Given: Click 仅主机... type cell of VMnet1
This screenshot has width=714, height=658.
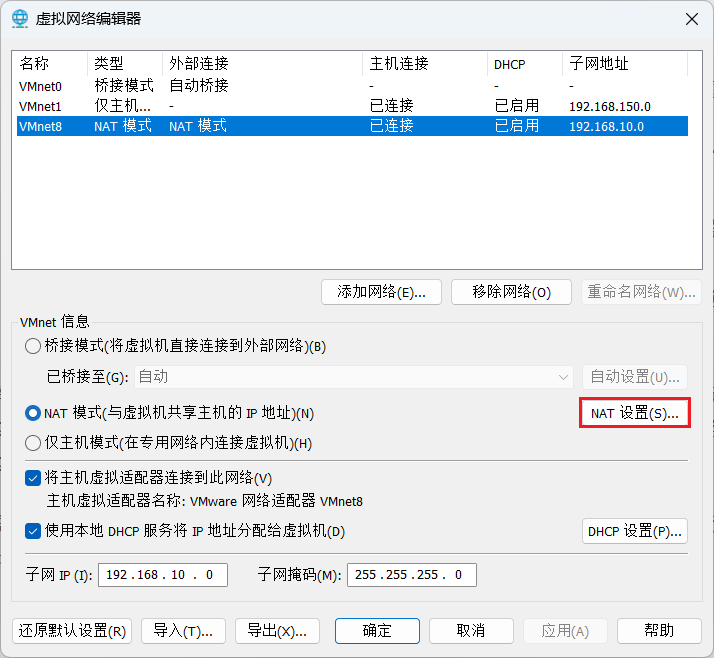Looking at the screenshot, I should (x=122, y=106).
